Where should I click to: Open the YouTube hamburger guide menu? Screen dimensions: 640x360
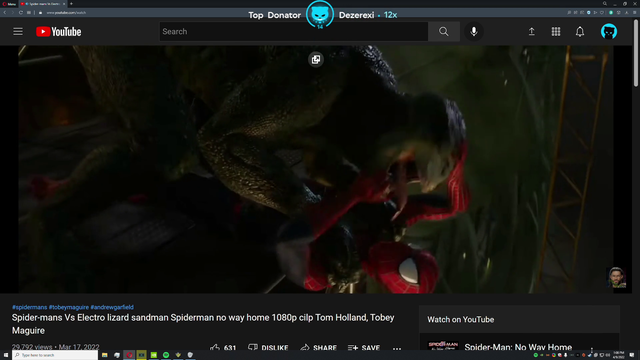tap(18, 31)
